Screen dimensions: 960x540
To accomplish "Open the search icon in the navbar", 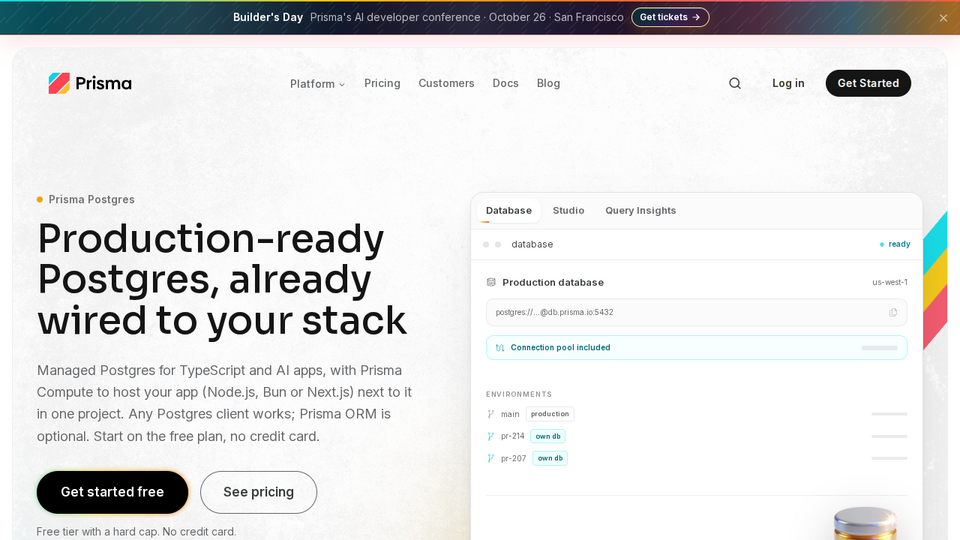I will (735, 83).
